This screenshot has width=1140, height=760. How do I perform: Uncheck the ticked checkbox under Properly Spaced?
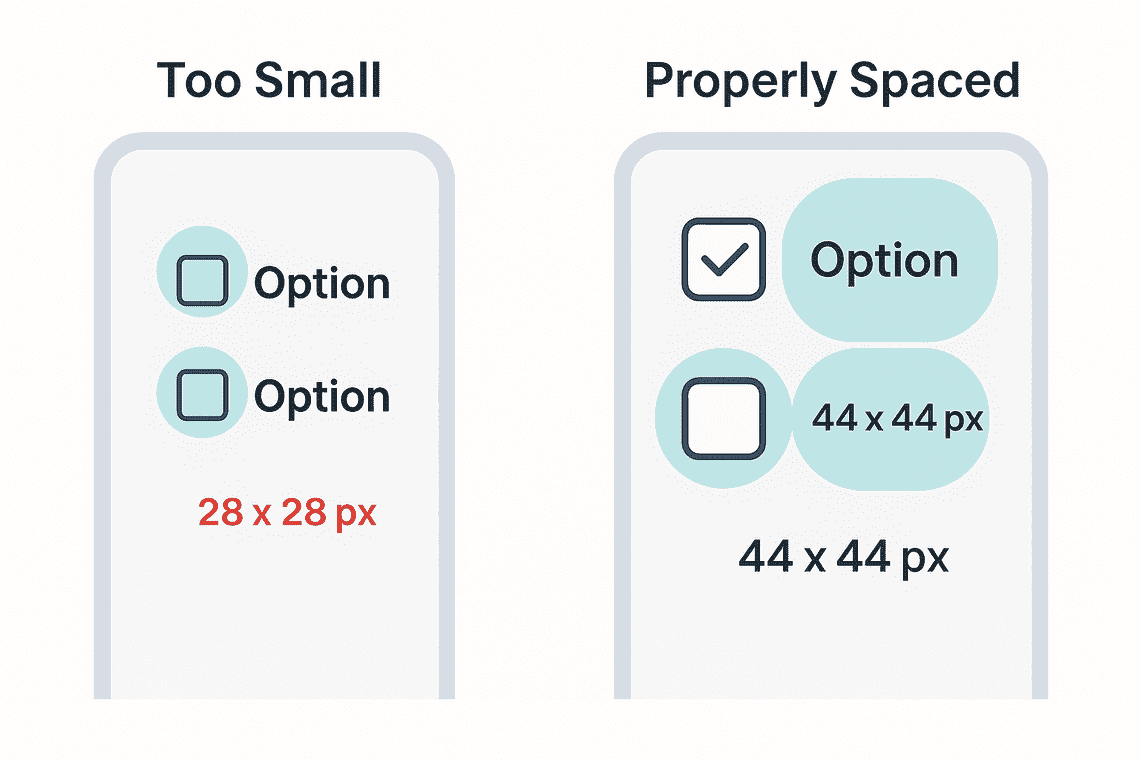point(723,259)
